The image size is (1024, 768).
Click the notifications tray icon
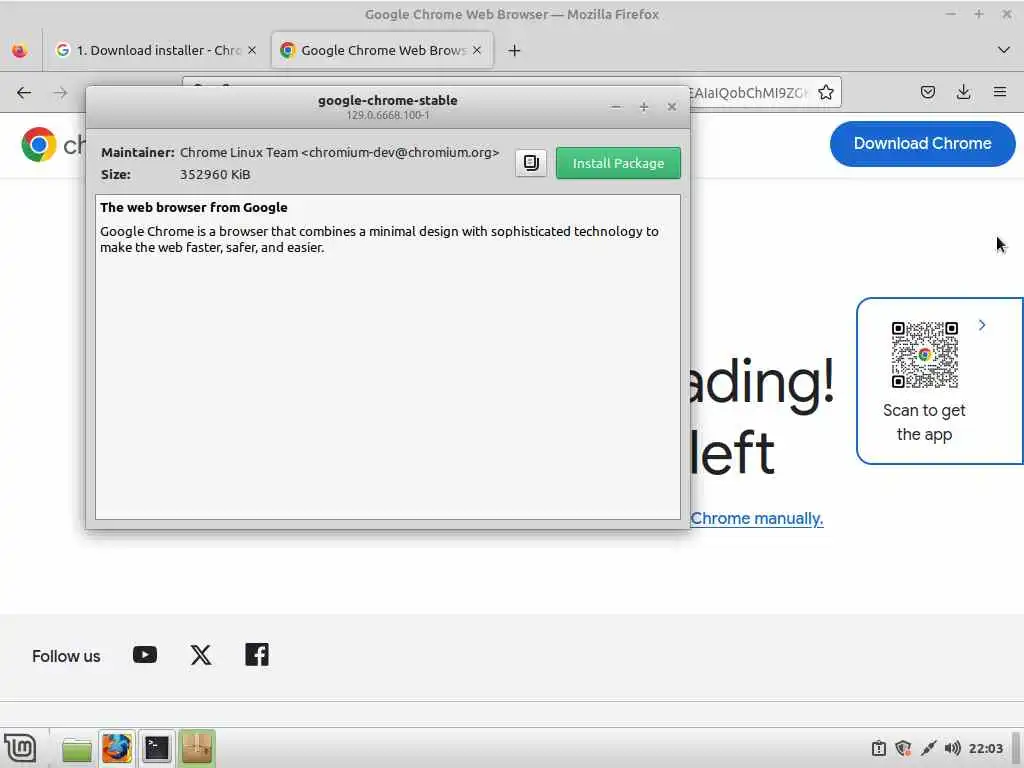[x=879, y=748]
